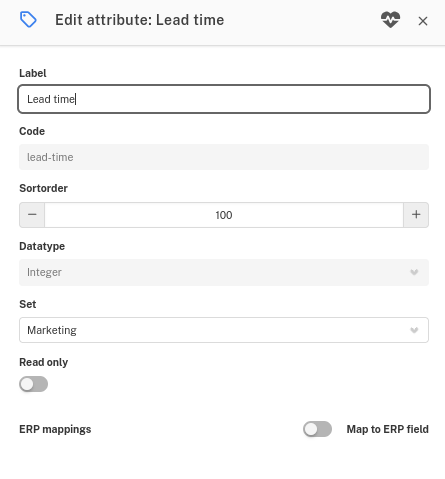The width and height of the screenshot is (445, 479).
Task: Decrease Sortorder with the minus button
Action: click(32, 215)
